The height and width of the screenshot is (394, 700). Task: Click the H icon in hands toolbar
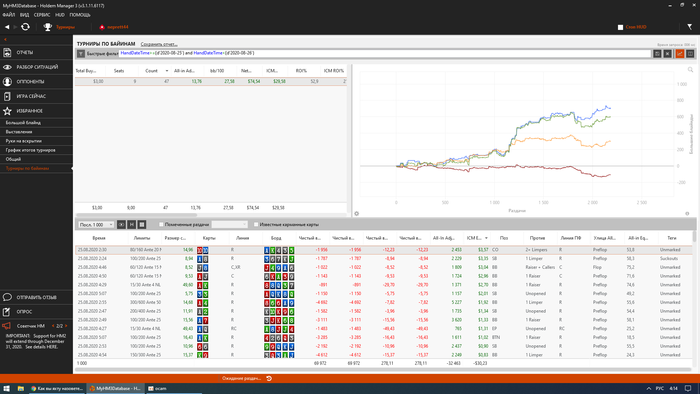(131, 224)
